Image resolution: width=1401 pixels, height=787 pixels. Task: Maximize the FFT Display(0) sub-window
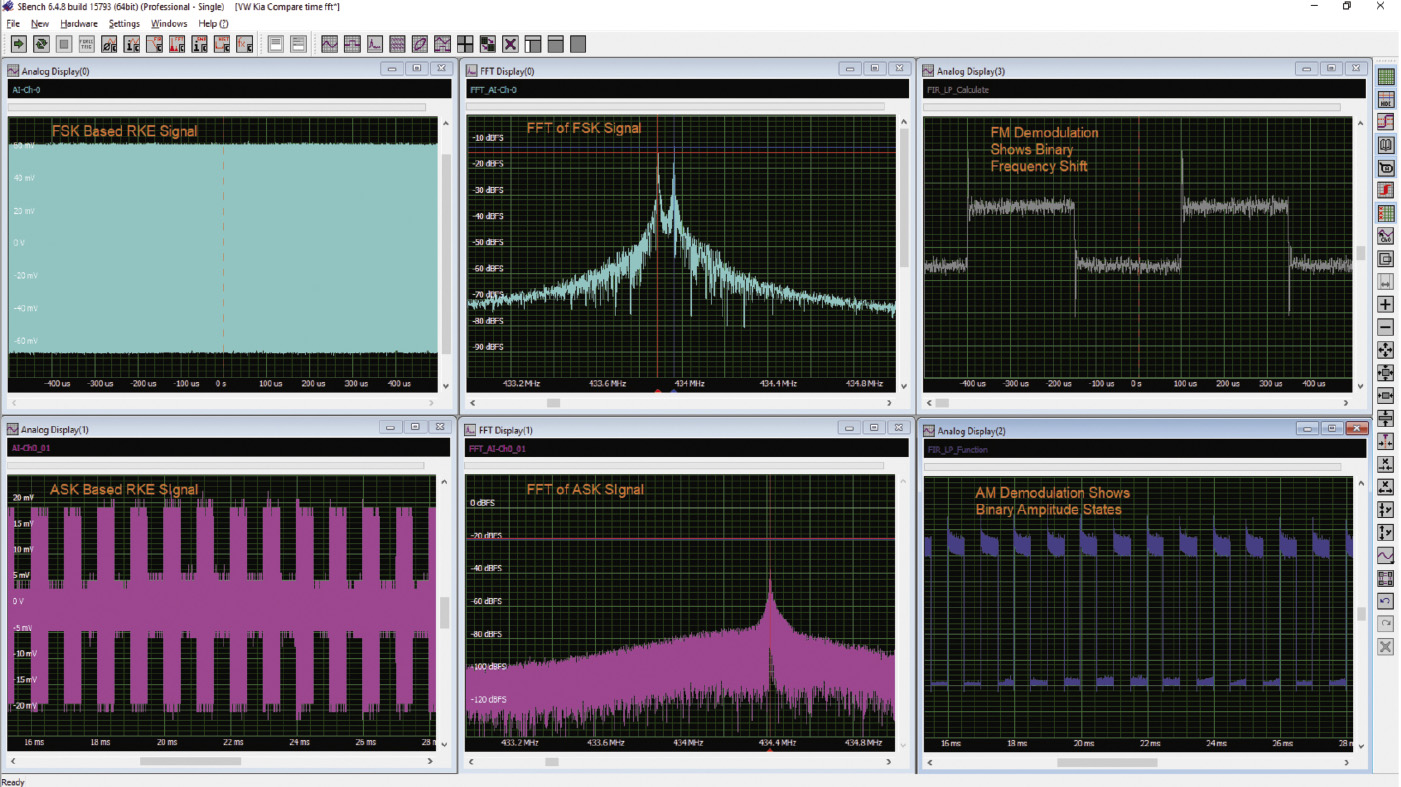[874, 69]
